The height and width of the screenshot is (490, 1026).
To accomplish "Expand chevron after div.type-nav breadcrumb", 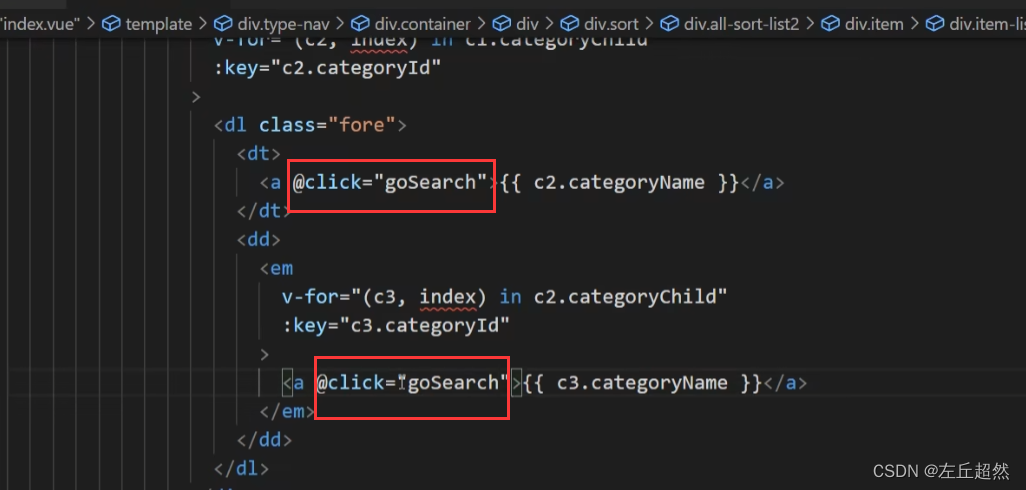I will pos(340,25).
